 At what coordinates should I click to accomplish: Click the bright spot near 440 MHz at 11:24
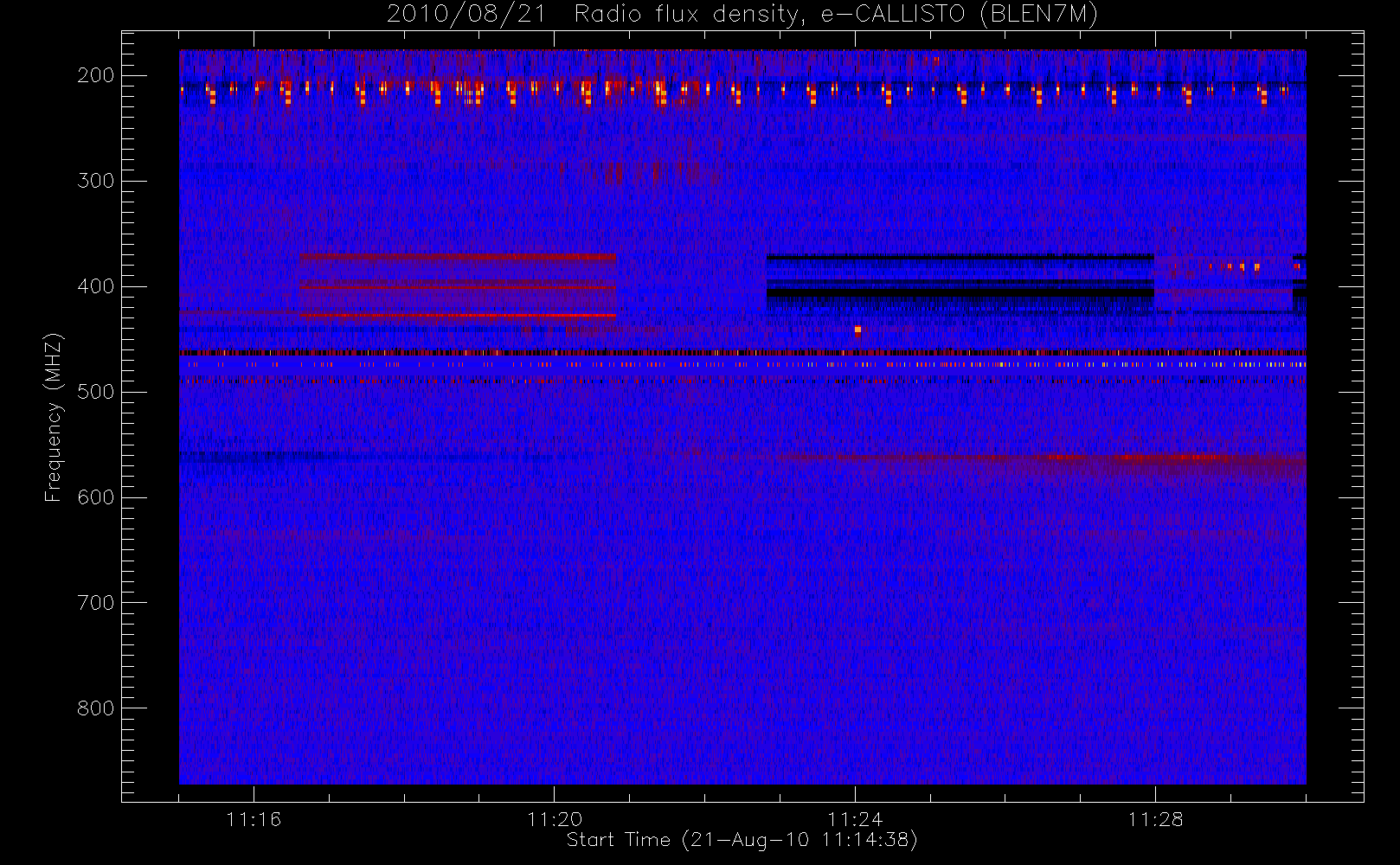[857, 330]
